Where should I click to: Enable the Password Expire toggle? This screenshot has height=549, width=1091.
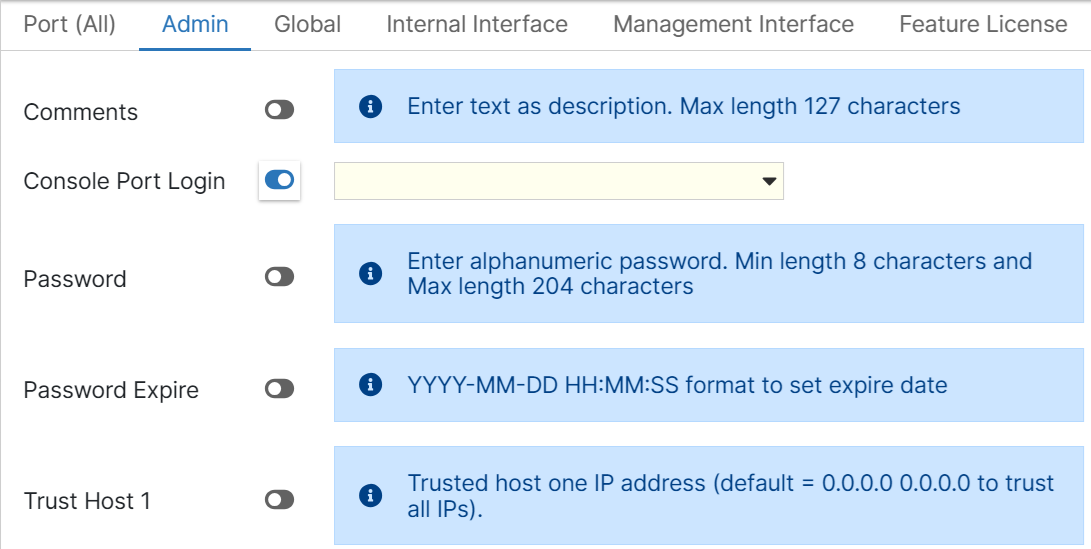(x=280, y=389)
